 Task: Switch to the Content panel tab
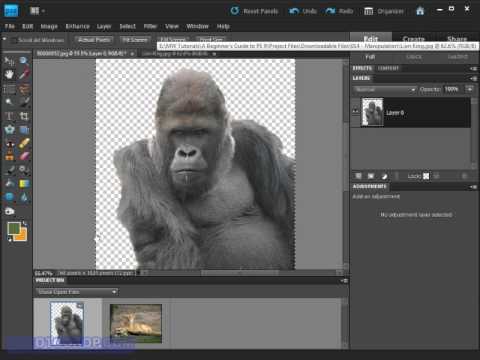click(388, 68)
